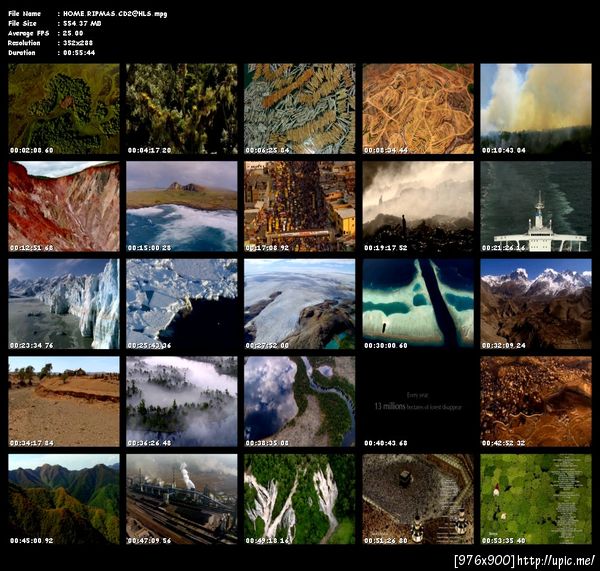This screenshot has width=600, height=571.
Task: Select green credits frame at 00:53:35.40
Action: [536, 499]
